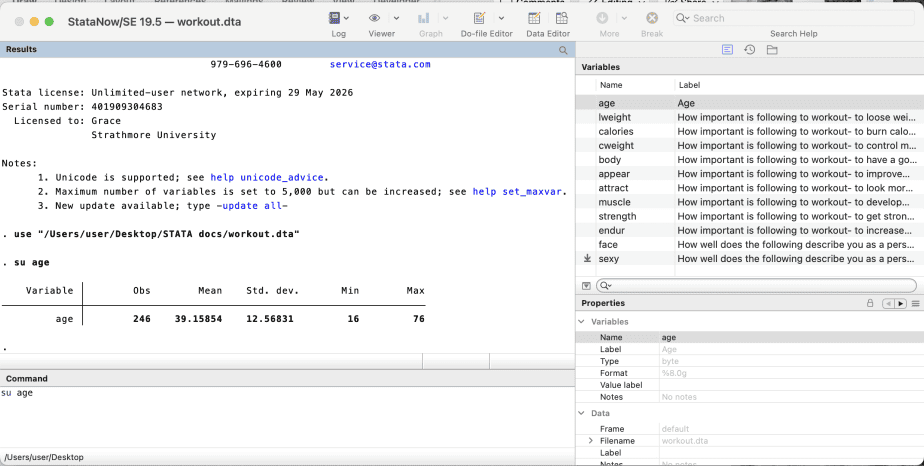Viewport: 924px width, 466px height.
Task: Select the appear variable row
Action: [x=750, y=174]
